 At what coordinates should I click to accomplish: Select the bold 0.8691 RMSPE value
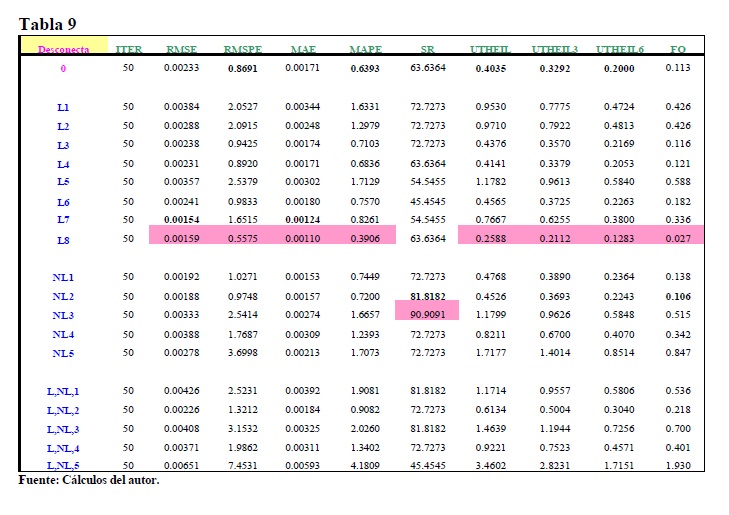click(x=243, y=69)
